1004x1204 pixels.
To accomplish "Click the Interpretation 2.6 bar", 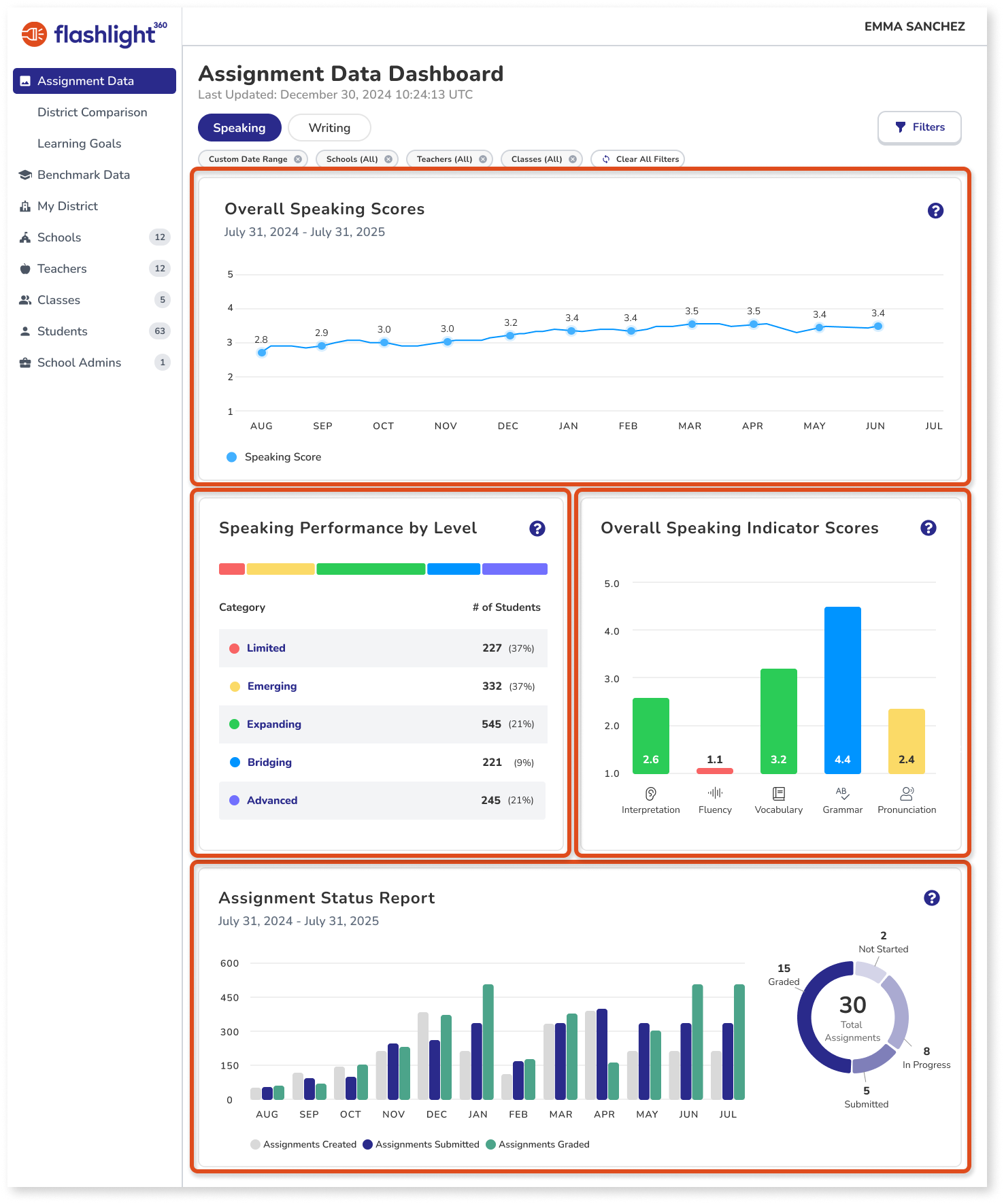I will point(651,736).
